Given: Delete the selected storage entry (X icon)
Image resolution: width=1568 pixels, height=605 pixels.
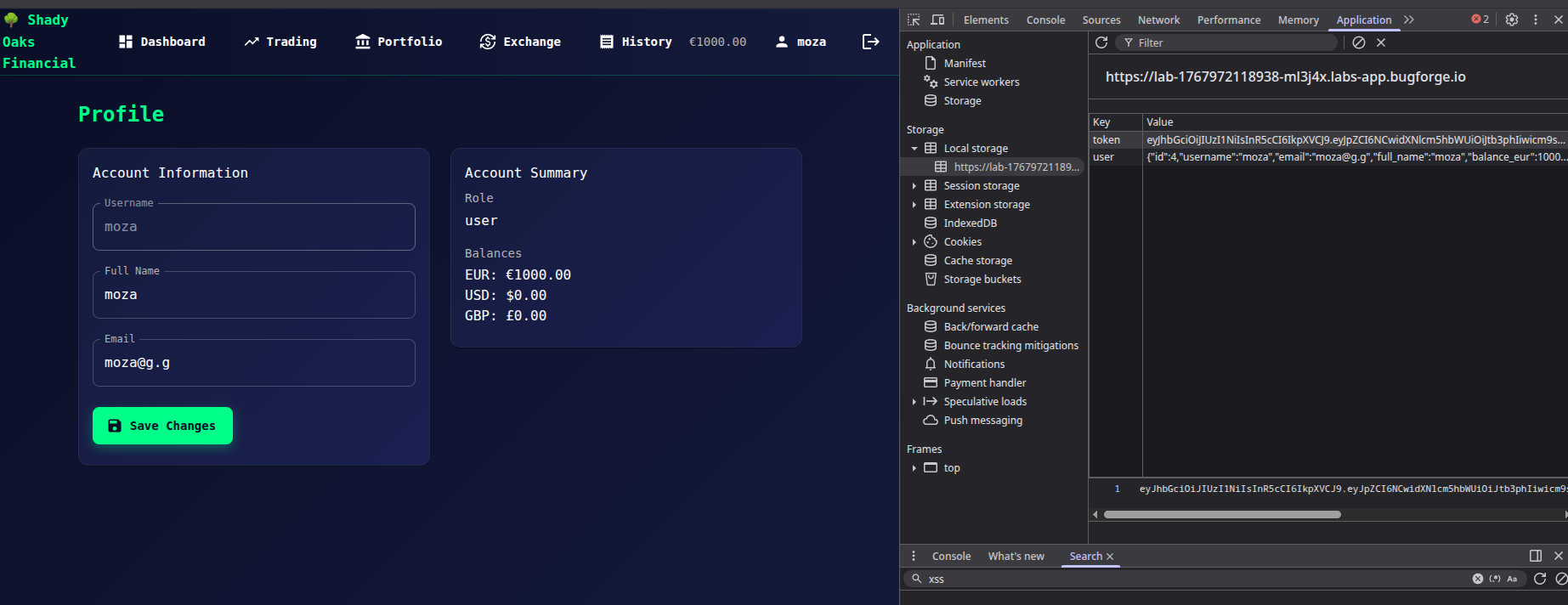Looking at the screenshot, I should pos(1381,42).
